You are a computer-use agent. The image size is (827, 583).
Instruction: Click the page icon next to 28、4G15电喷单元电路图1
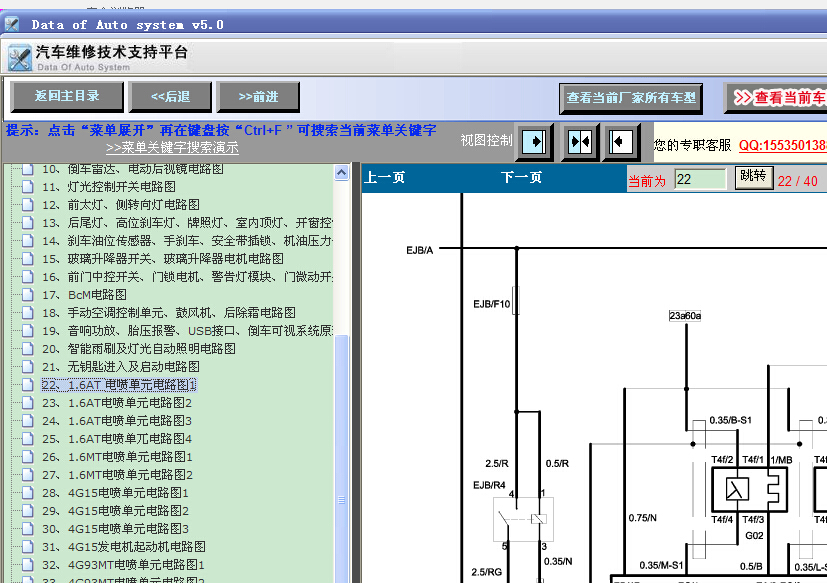tap(27, 493)
